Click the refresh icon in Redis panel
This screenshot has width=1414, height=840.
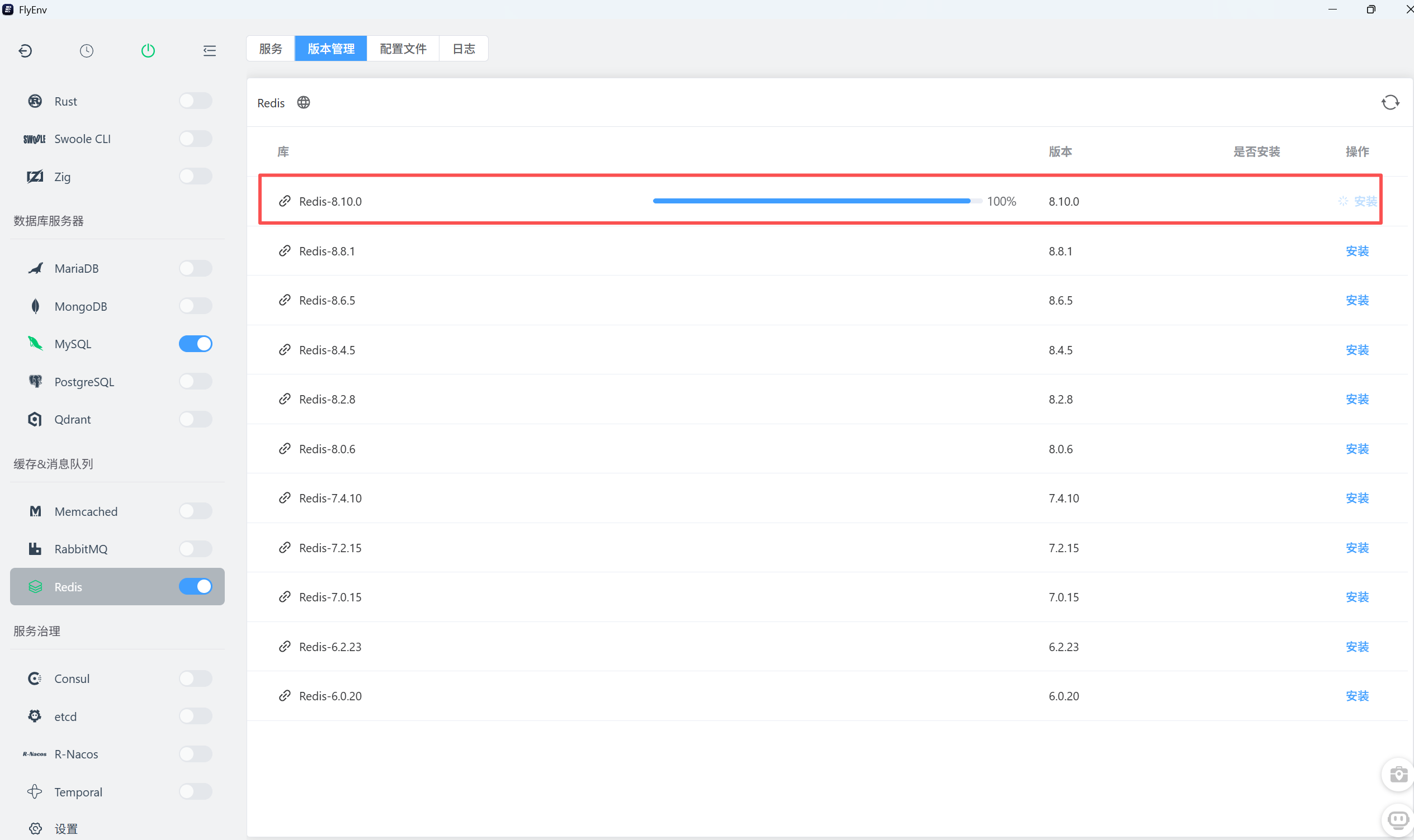click(1390, 102)
